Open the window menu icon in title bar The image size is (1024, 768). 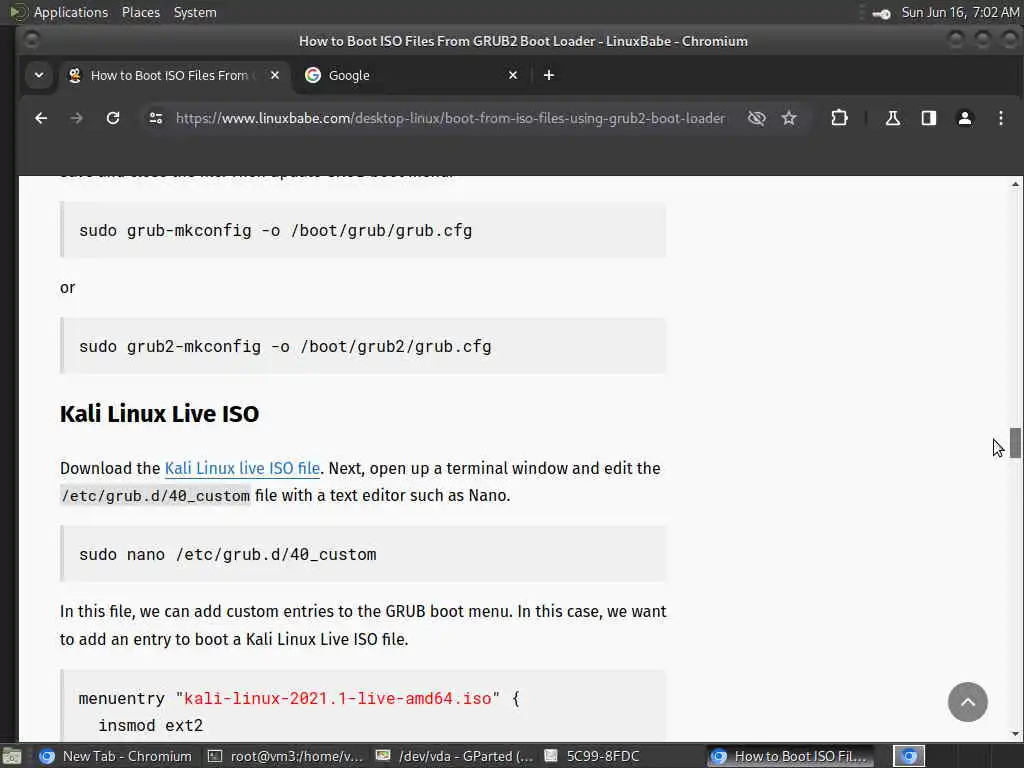click(31, 40)
